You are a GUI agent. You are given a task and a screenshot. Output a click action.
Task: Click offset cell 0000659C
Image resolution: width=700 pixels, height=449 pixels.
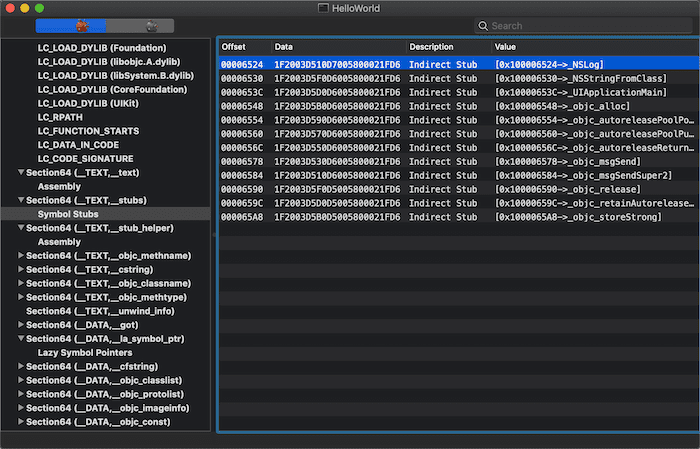[242, 203]
